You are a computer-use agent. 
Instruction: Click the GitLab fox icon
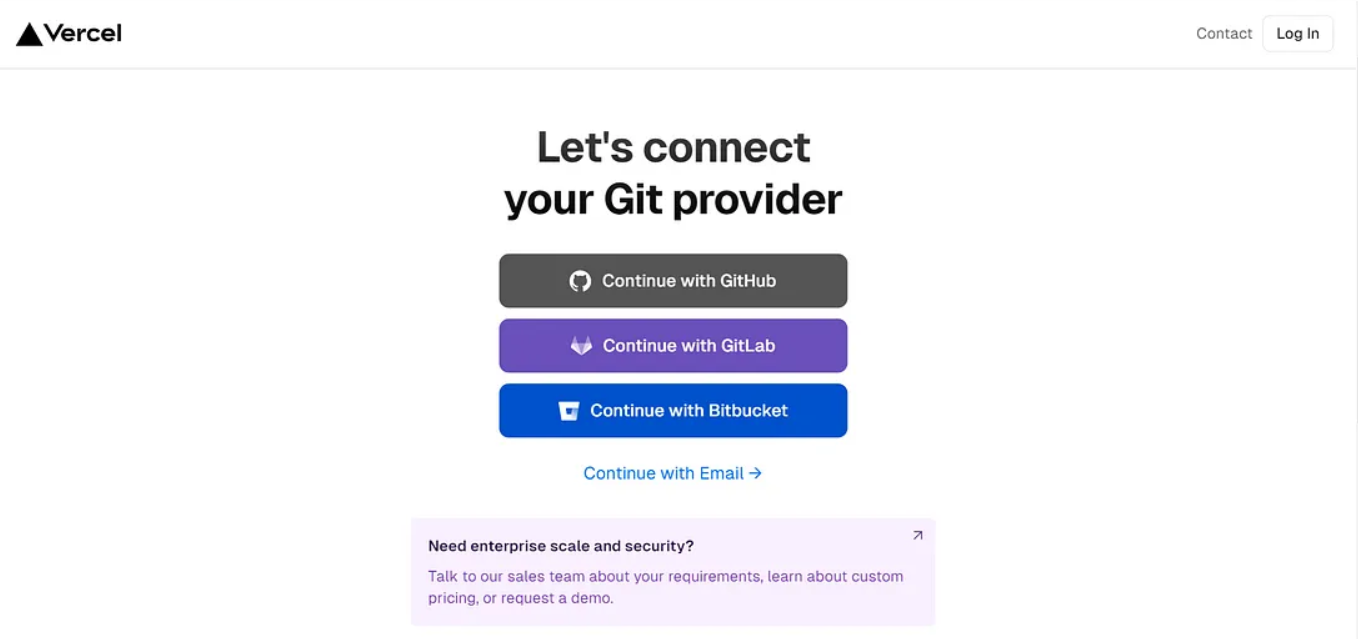(x=581, y=346)
